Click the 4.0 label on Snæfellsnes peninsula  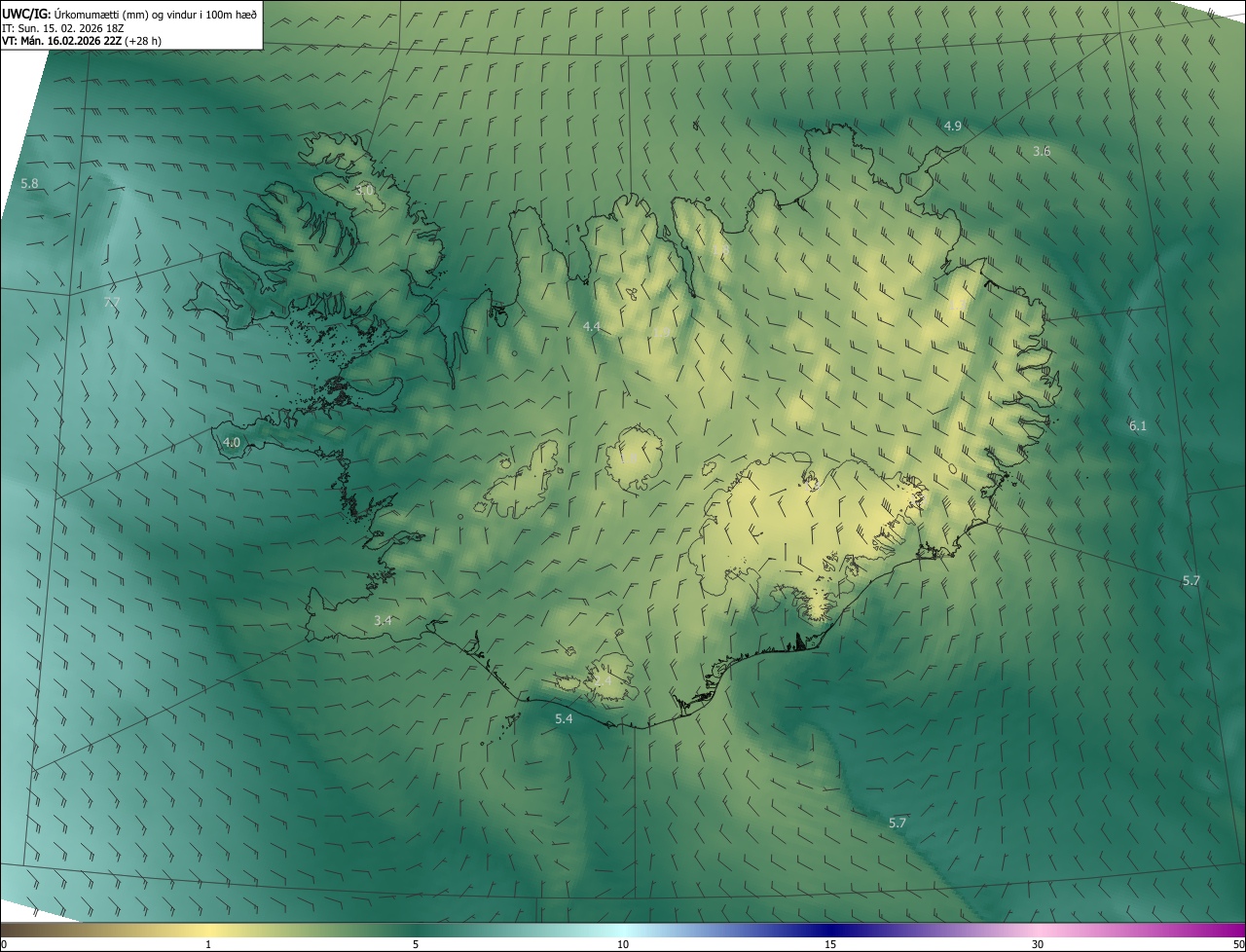(x=231, y=442)
